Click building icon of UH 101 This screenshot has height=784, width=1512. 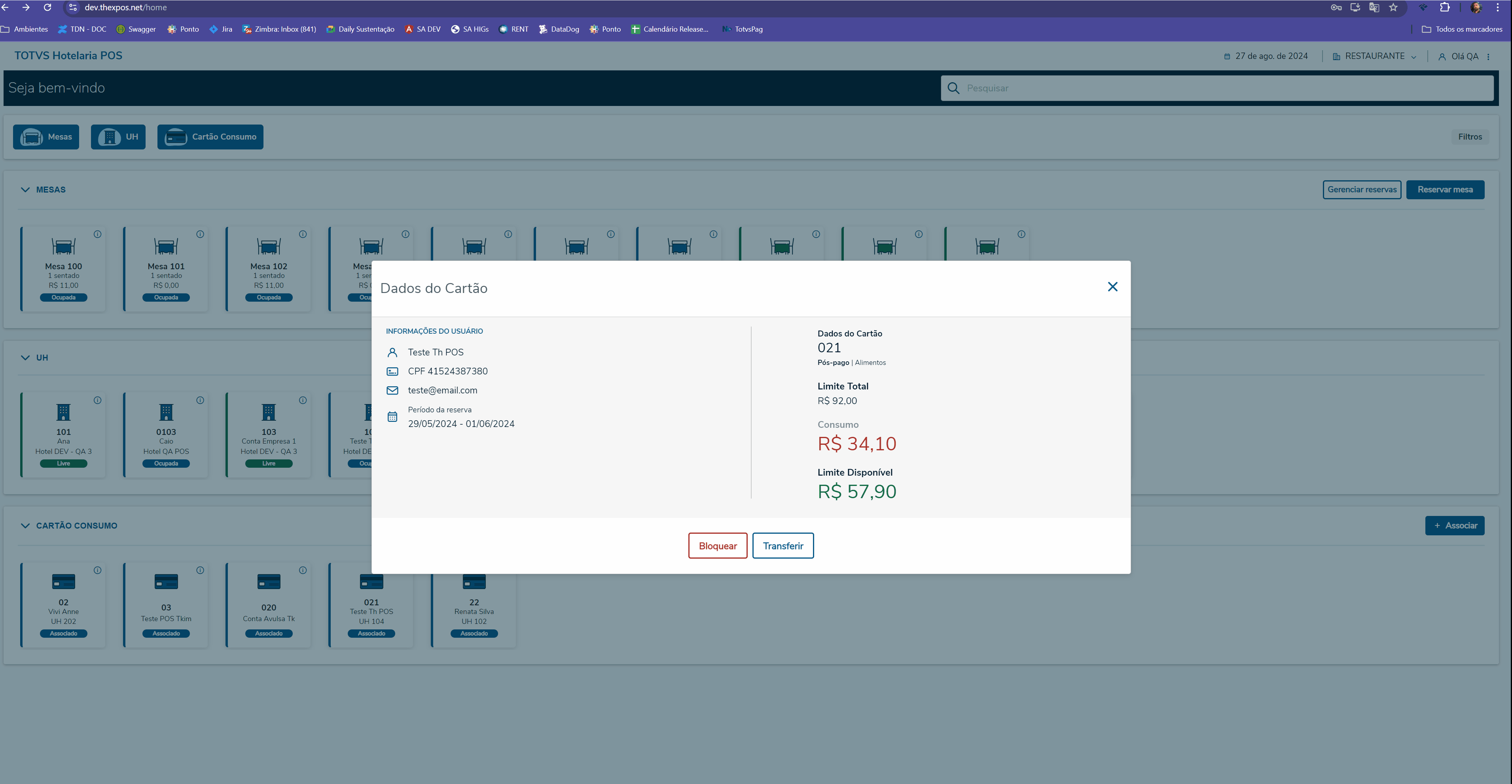pos(63,412)
